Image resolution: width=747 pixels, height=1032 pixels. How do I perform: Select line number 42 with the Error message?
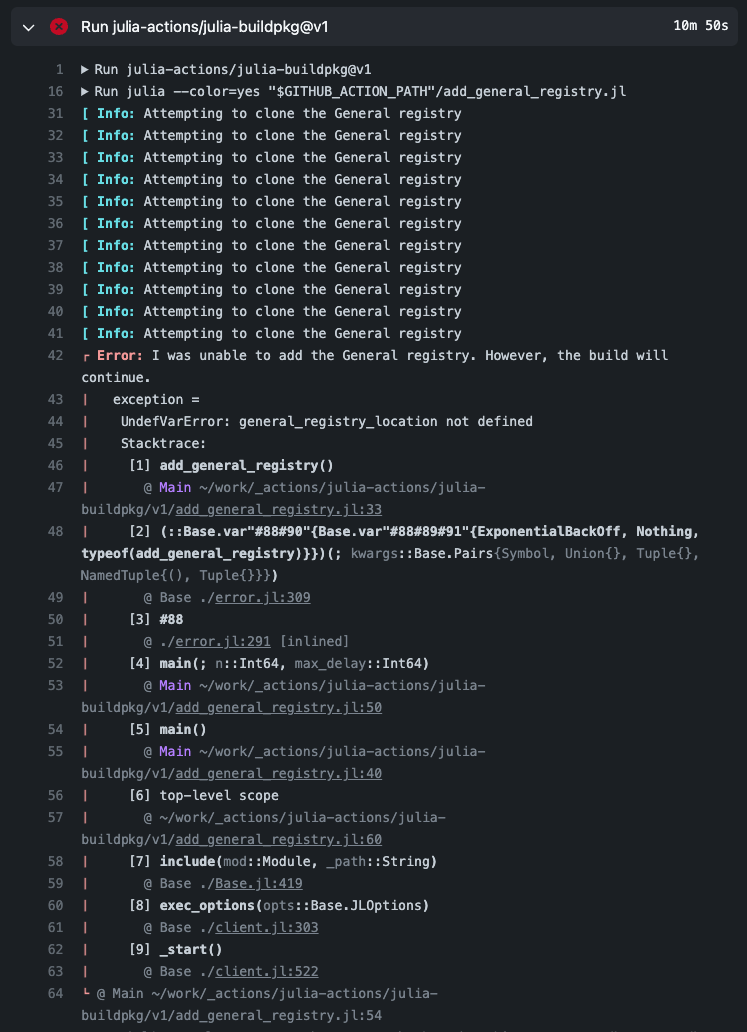(55, 355)
